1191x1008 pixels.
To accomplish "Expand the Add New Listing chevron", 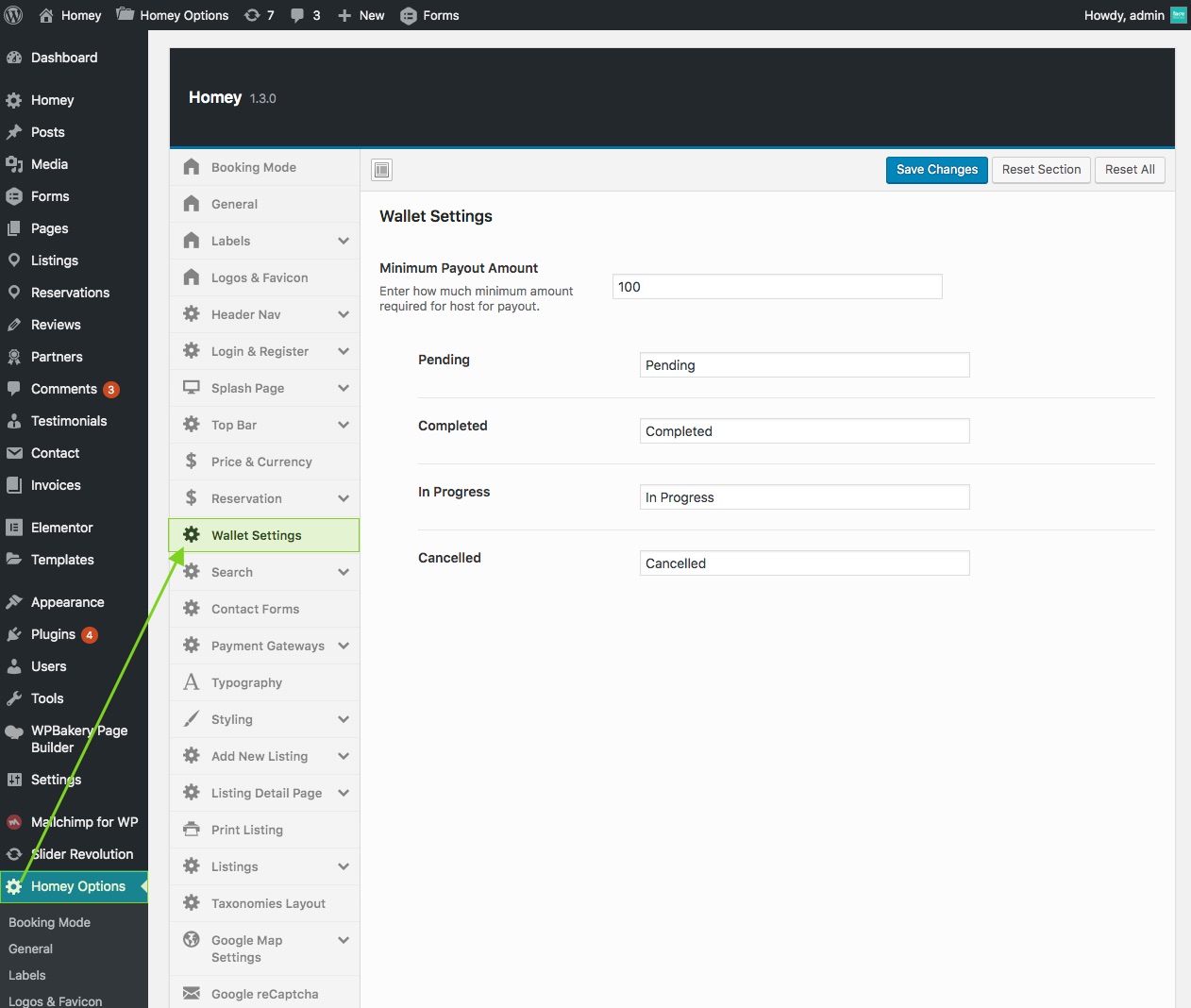I will pos(344,756).
